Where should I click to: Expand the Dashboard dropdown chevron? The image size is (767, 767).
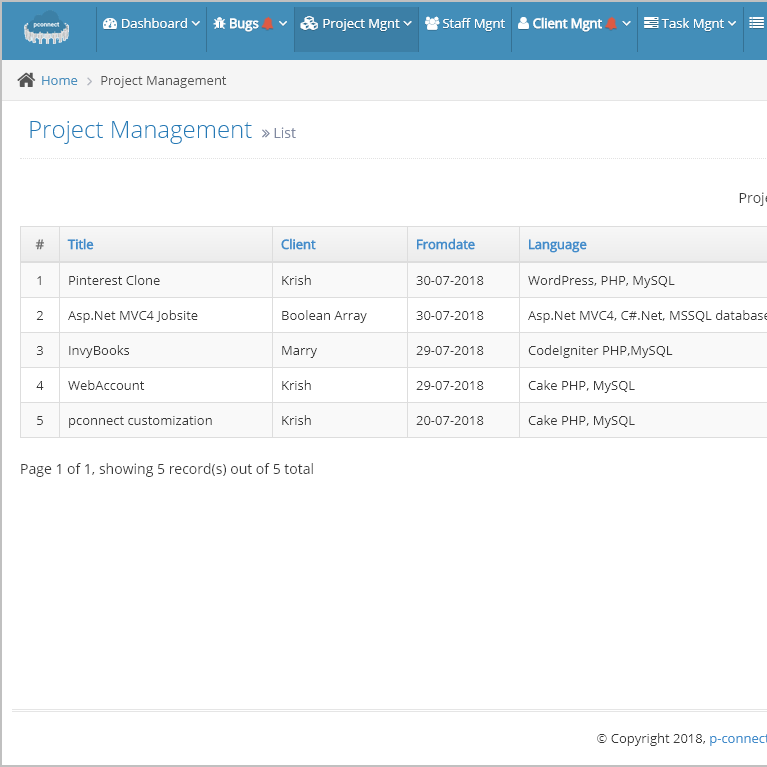point(196,23)
